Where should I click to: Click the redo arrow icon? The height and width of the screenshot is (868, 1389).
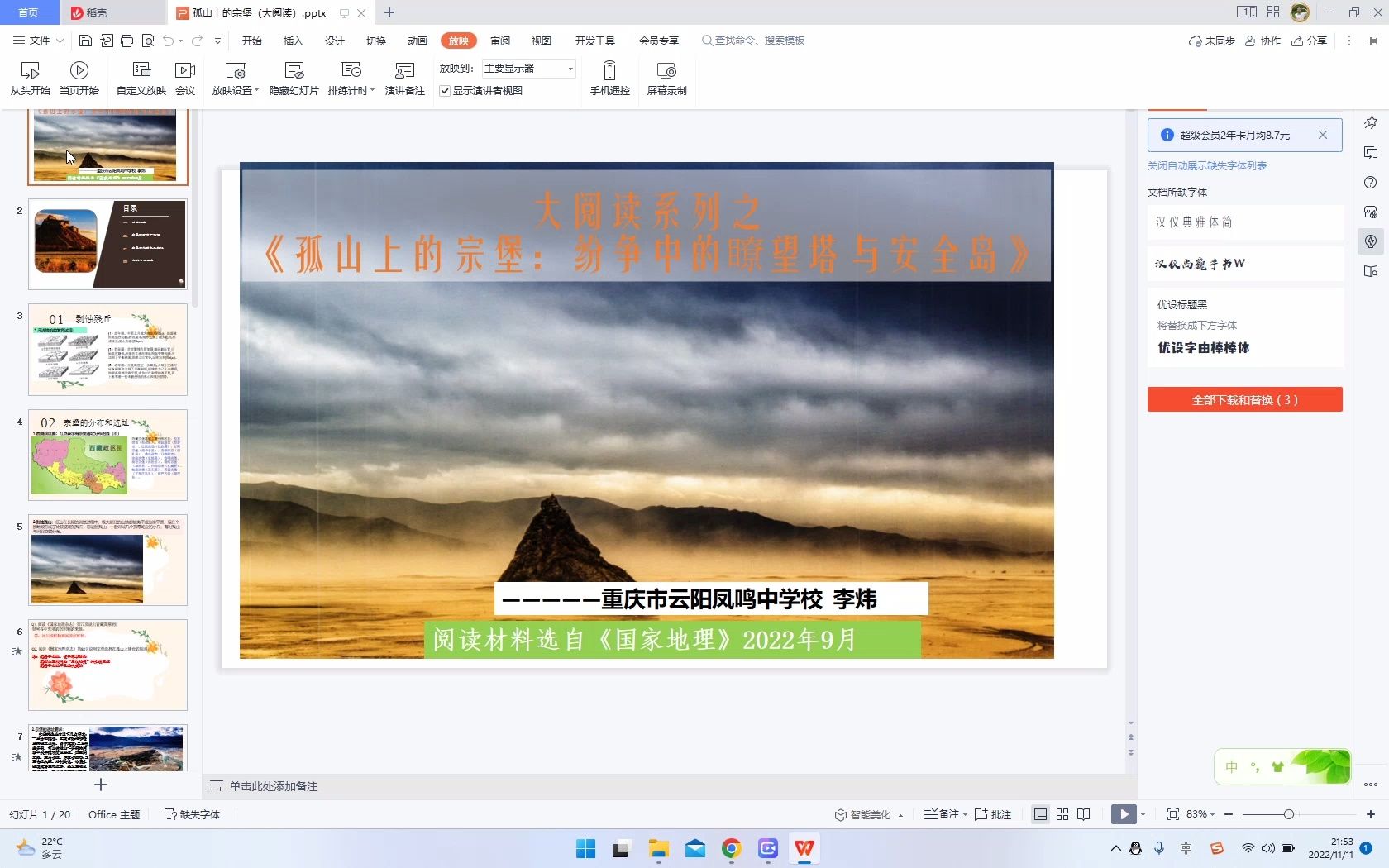(197, 41)
